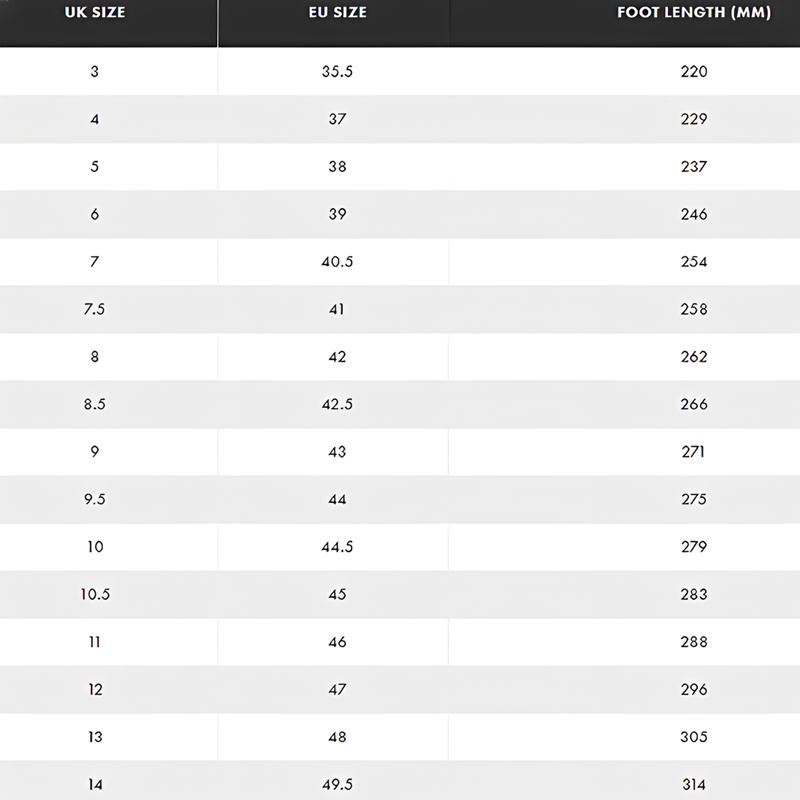The height and width of the screenshot is (800, 800).
Task: Click EU size 47 cell
Action: tap(337, 690)
